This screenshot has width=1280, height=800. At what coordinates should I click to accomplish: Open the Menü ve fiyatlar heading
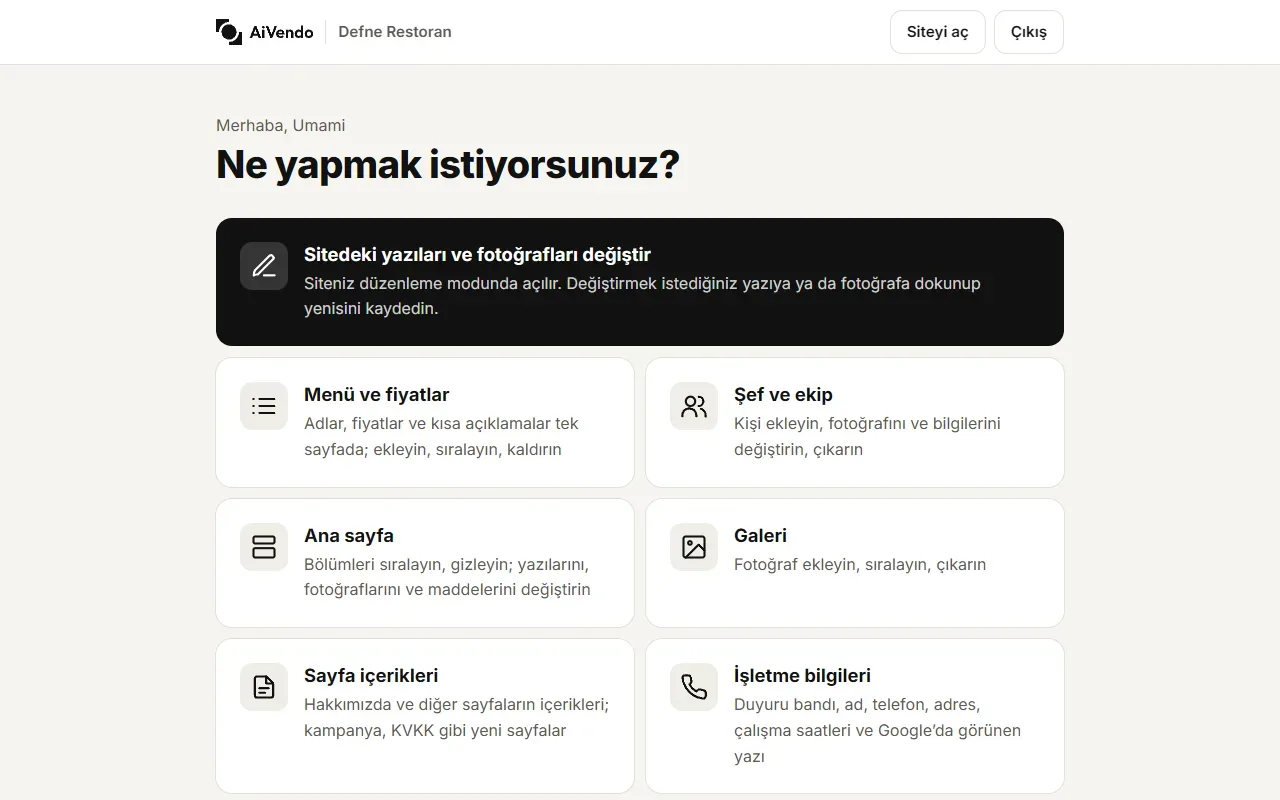377,395
